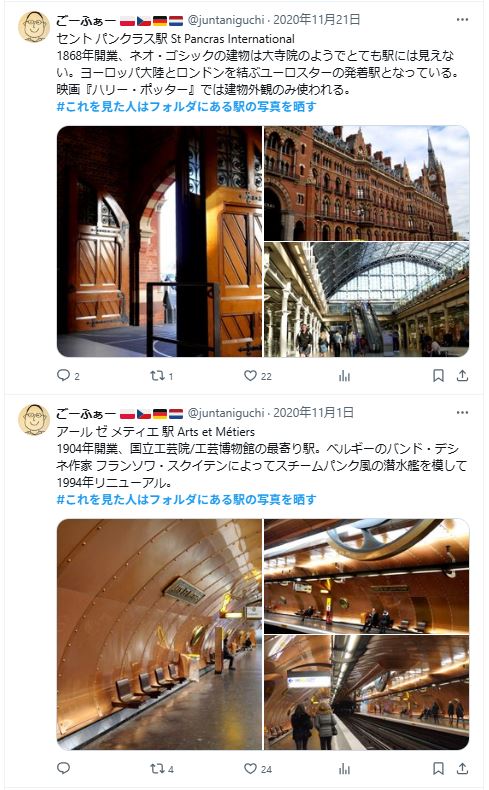489x790 pixels.
Task: Share the St Pancras tweet
Action: (x=462, y=375)
